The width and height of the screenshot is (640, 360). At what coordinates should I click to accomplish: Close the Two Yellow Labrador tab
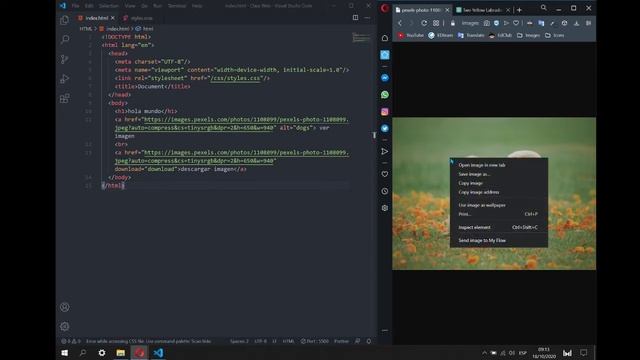[508, 10]
